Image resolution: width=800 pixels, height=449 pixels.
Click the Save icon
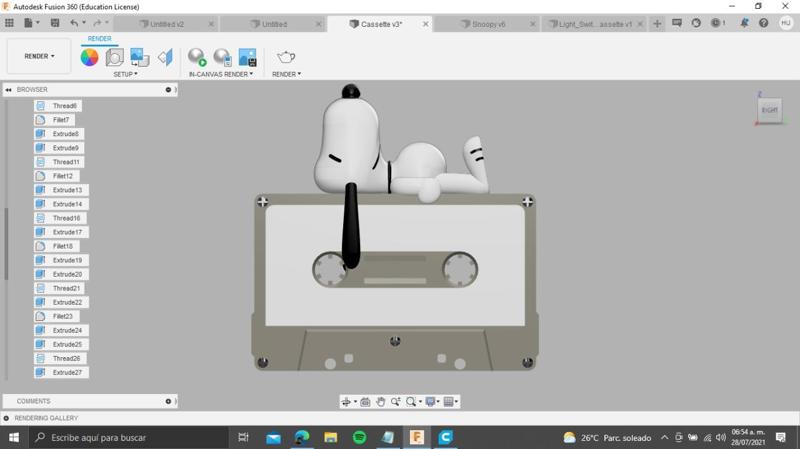[55, 23]
